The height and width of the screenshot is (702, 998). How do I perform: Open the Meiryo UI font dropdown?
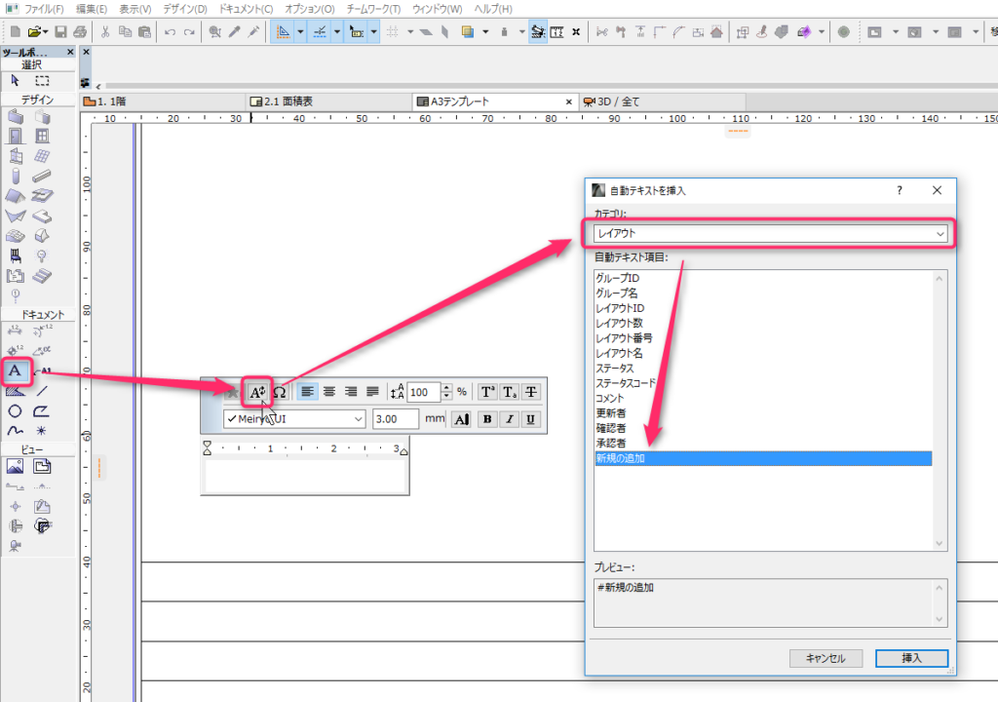294,419
